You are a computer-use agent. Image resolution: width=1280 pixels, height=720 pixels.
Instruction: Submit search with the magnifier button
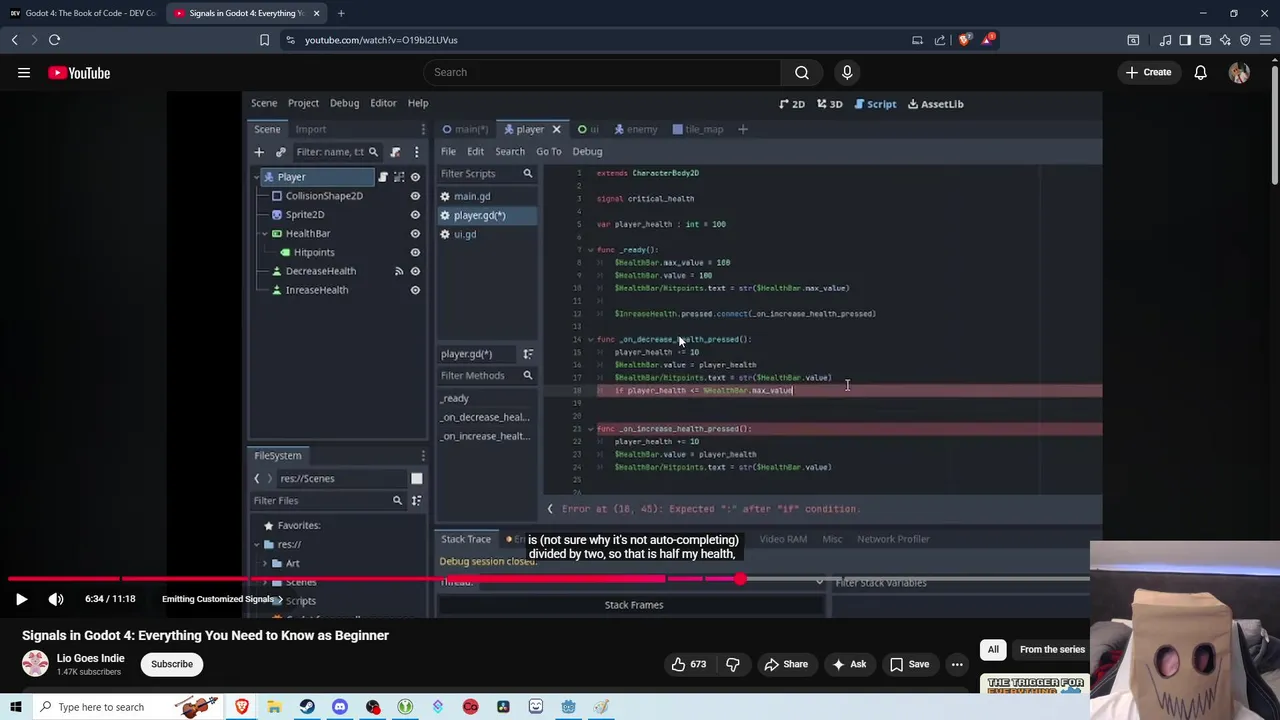click(802, 72)
